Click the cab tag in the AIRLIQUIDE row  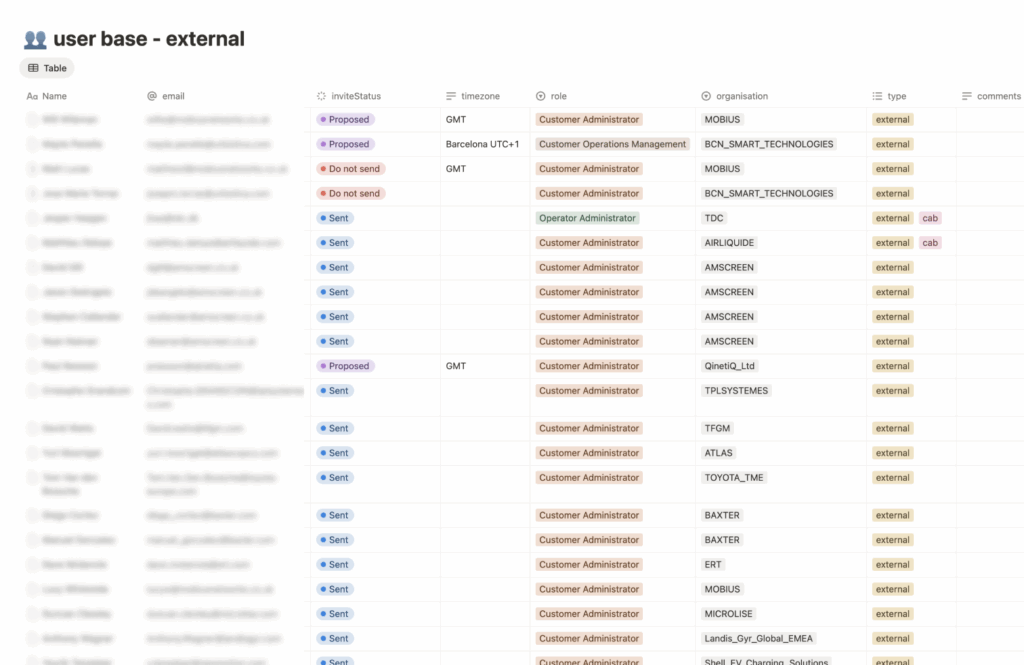point(930,243)
